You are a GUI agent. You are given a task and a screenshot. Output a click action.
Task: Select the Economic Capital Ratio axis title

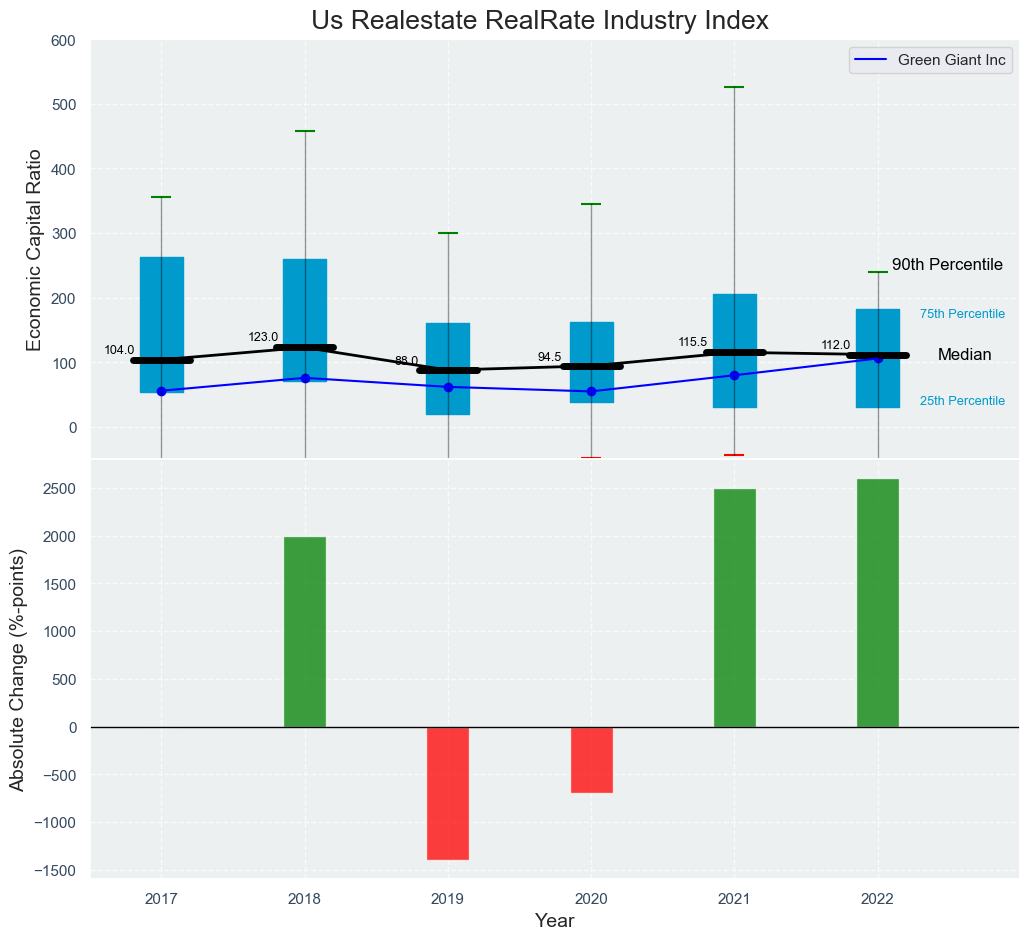pos(34,249)
